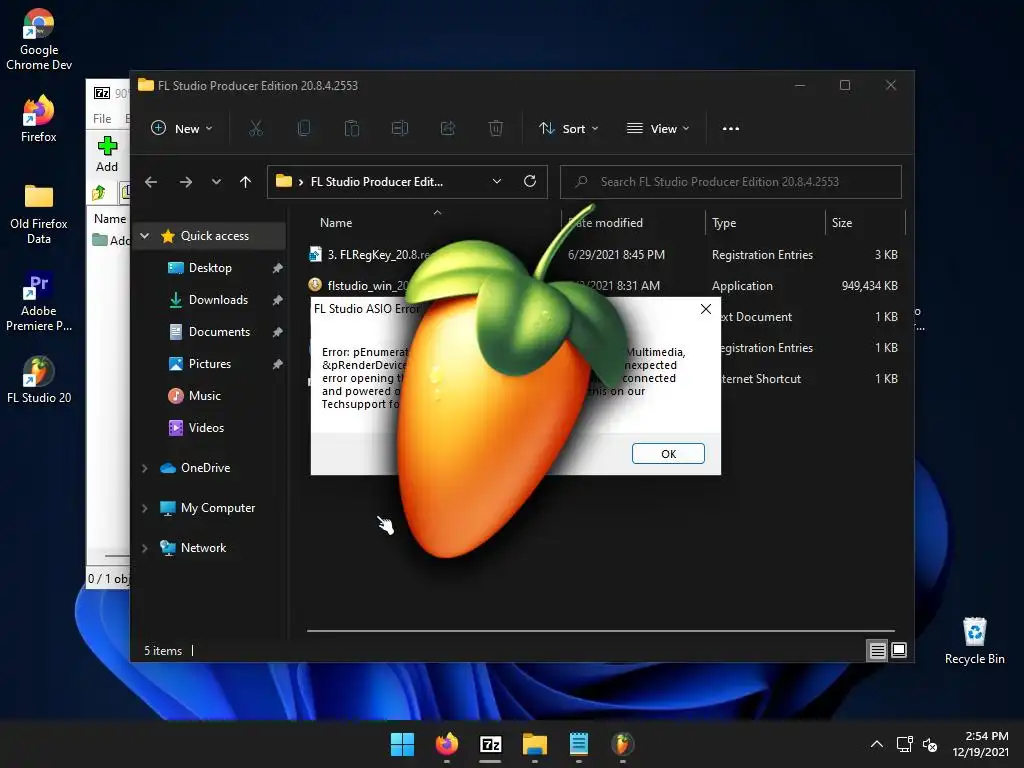
Task: Click Copy icon in Explorer toolbar
Action: pos(304,129)
